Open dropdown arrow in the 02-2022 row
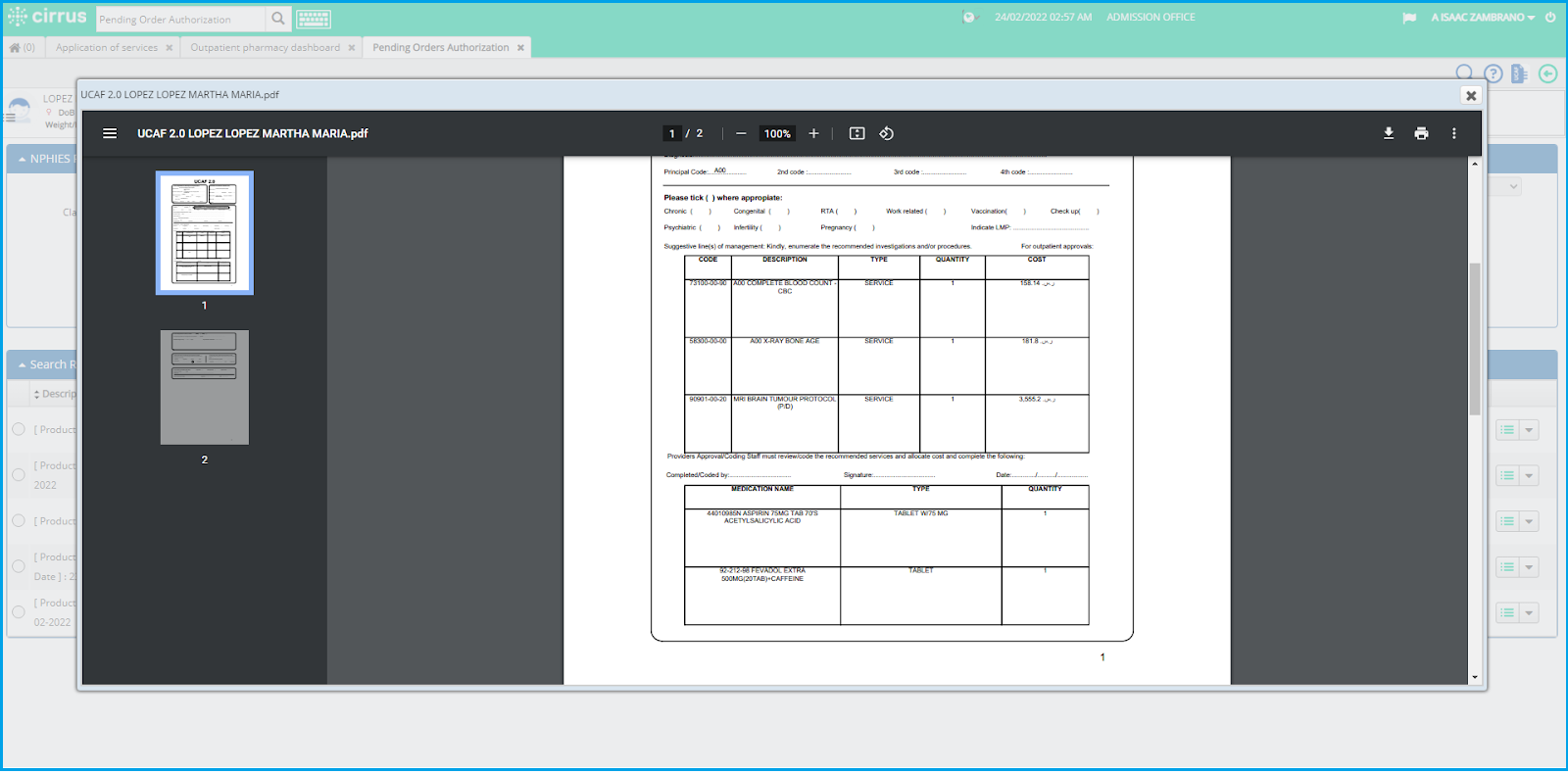 point(1529,613)
